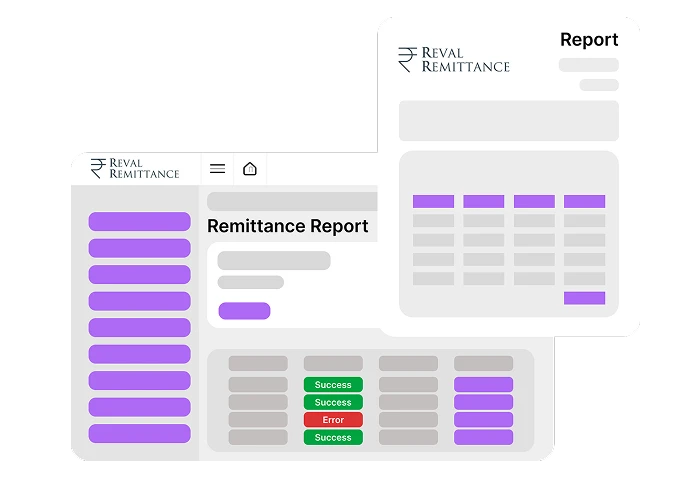Click the home icon in top bar
This screenshot has width=677, height=478.
pos(250,169)
